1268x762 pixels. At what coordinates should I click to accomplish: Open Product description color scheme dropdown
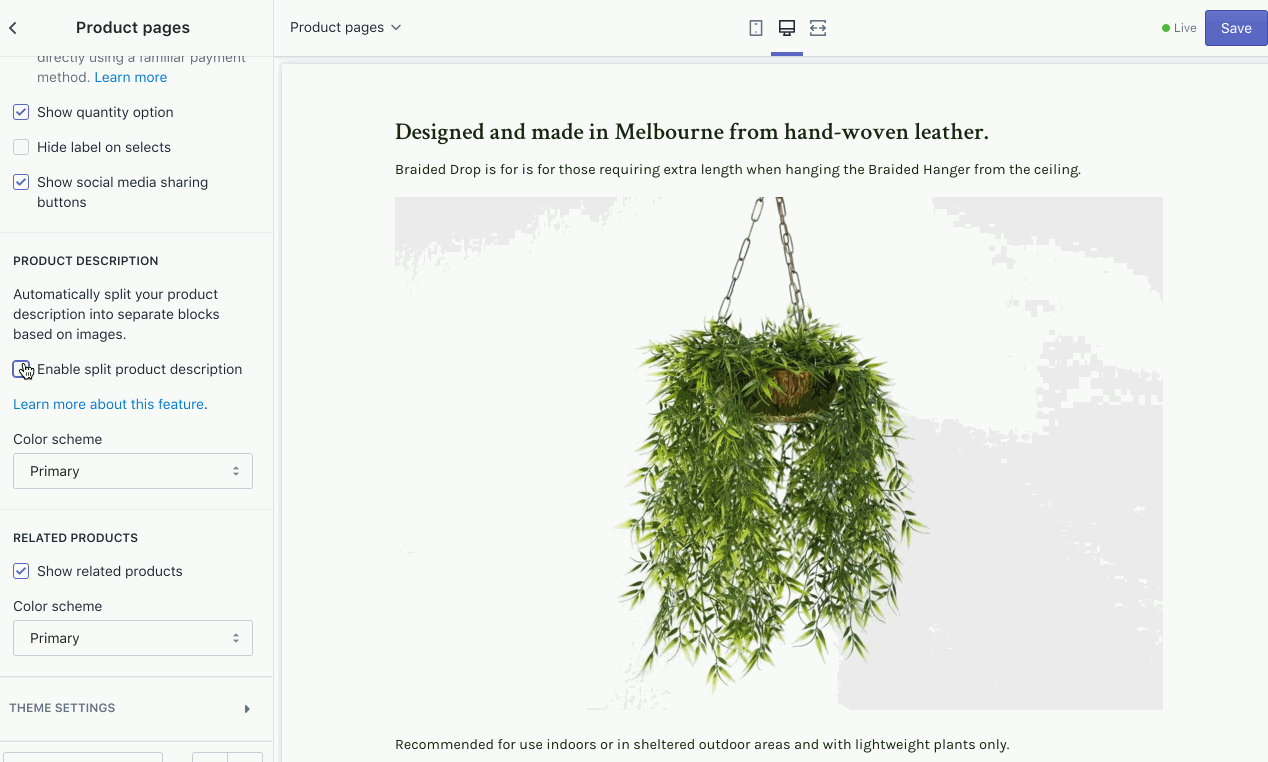tap(133, 471)
